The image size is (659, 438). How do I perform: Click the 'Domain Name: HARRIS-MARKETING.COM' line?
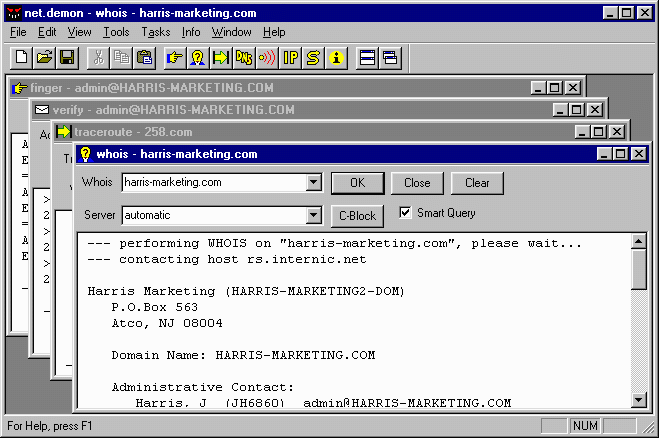[243, 355]
